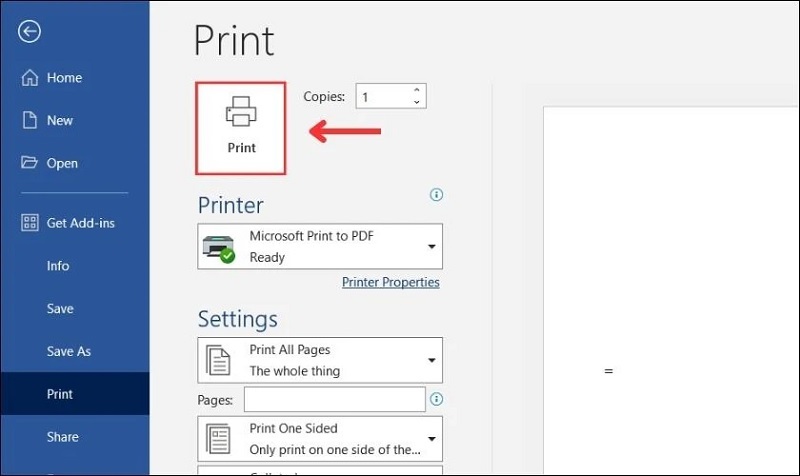The height and width of the screenshot is (476, 800).
Task: Select the Print sidebar menu item
Action: [74, 393]
